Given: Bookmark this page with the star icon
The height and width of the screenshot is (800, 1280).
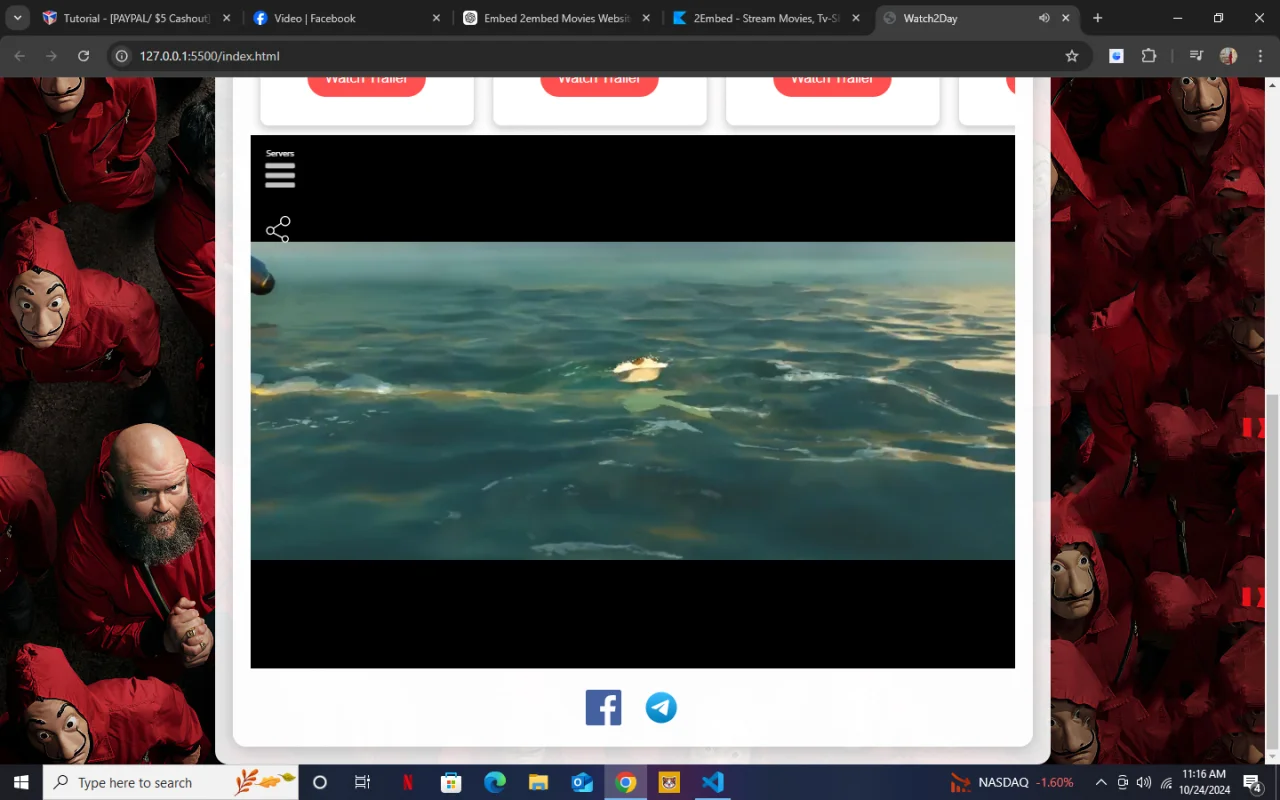Looking at the screenshot, I should tap(1072, 56).
